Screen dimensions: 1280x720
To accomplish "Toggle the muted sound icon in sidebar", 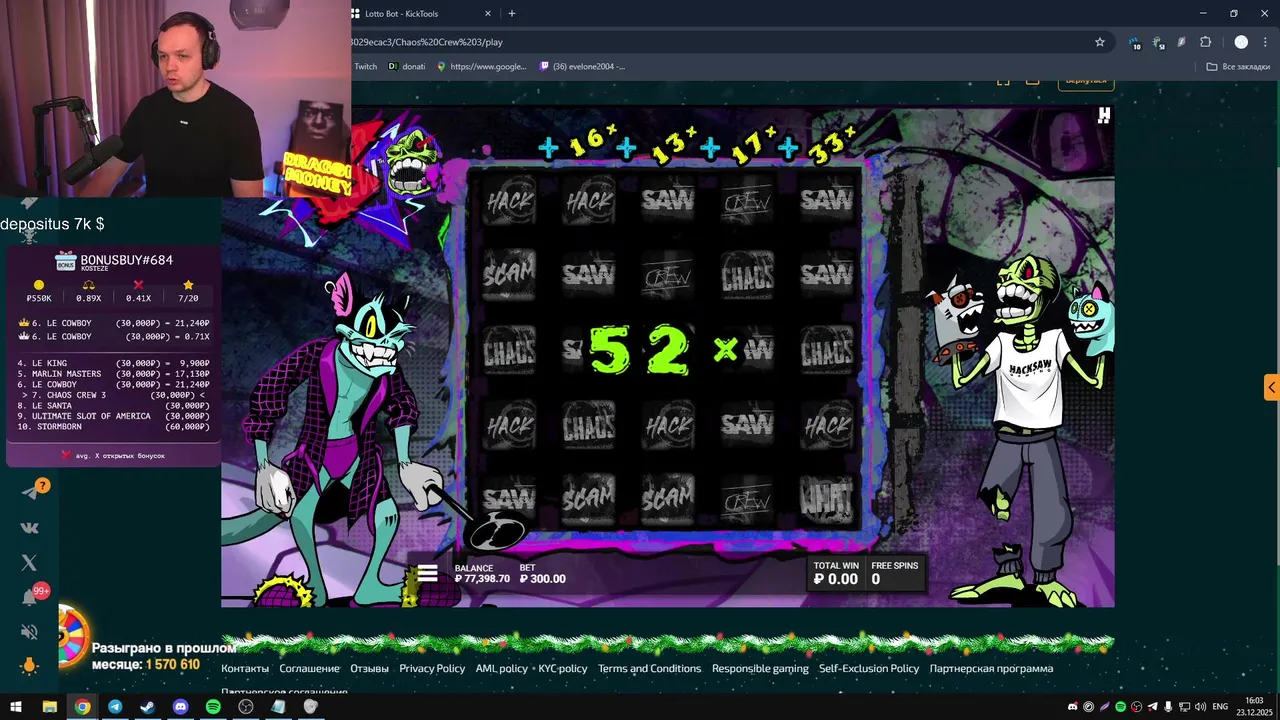I will [x=29, y=632].
